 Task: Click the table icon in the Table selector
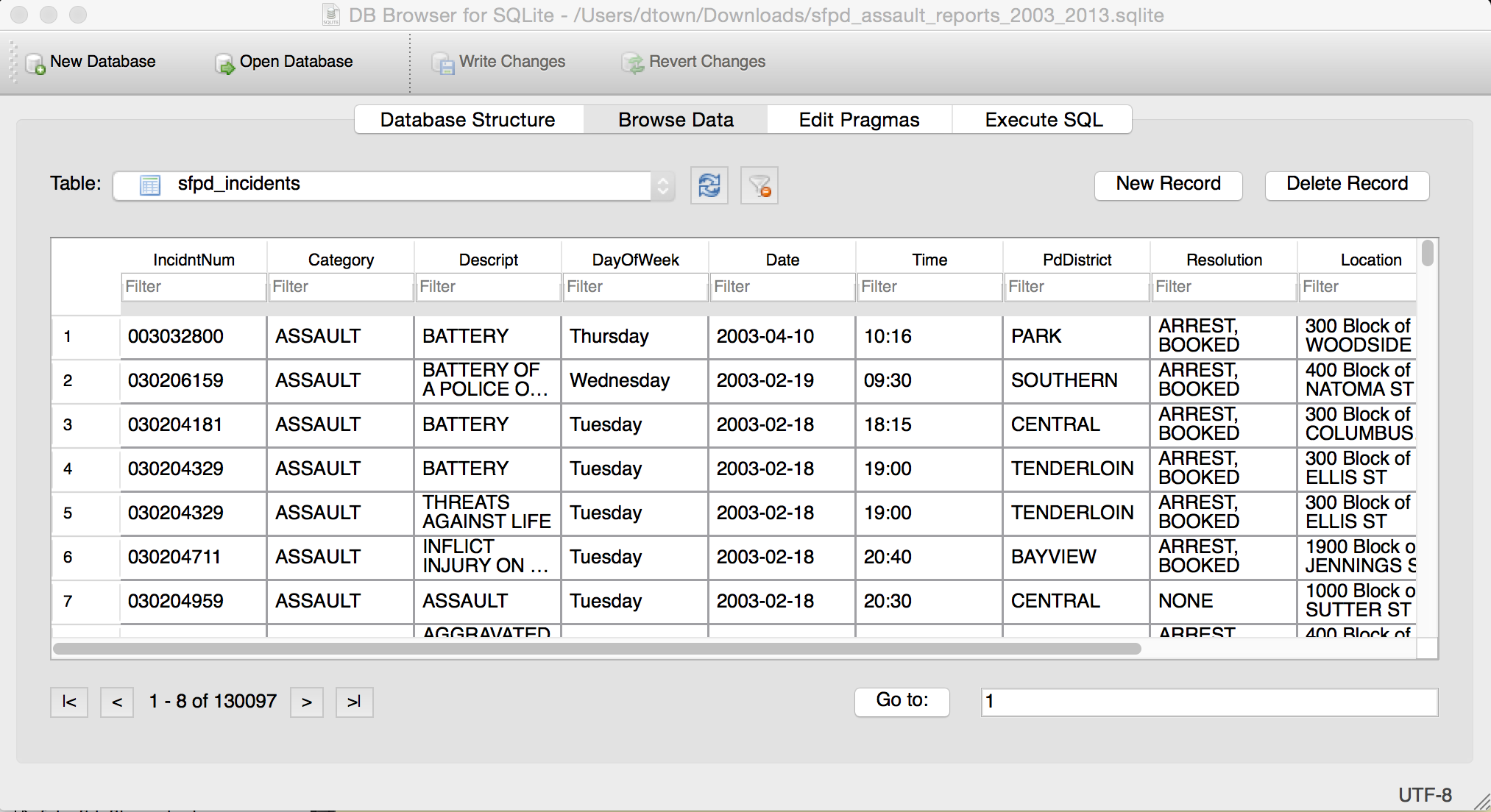point(149,185)
